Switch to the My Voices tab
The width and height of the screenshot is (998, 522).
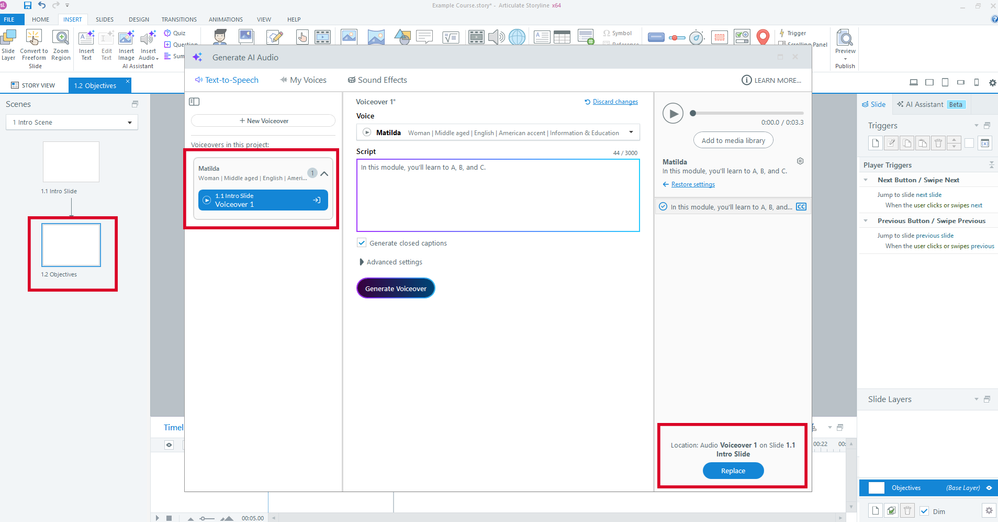tap(304, 80)
